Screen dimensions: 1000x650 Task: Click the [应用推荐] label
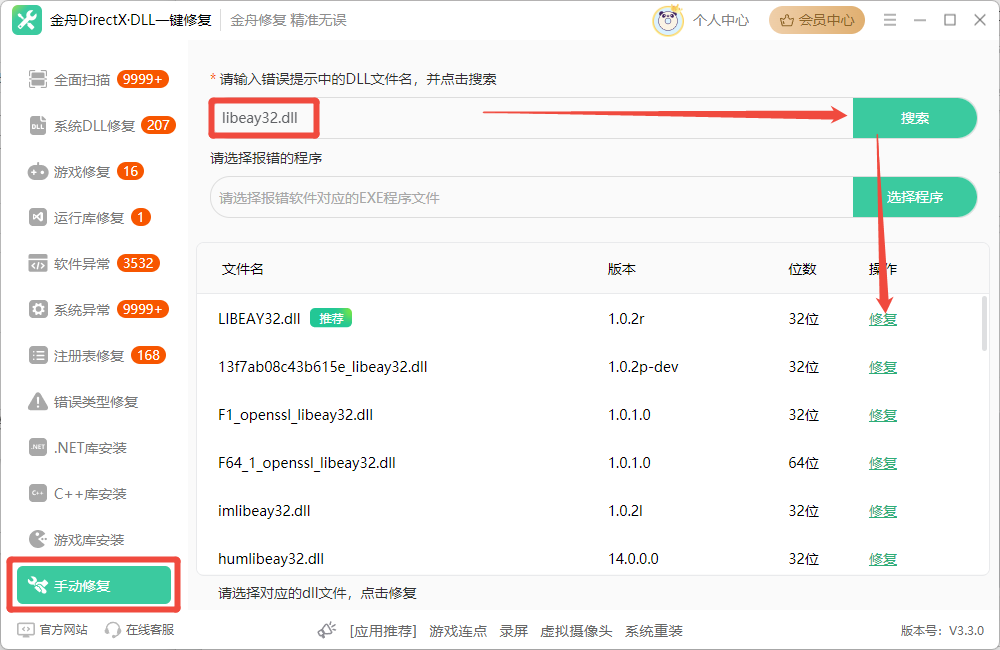coord(383,631)
